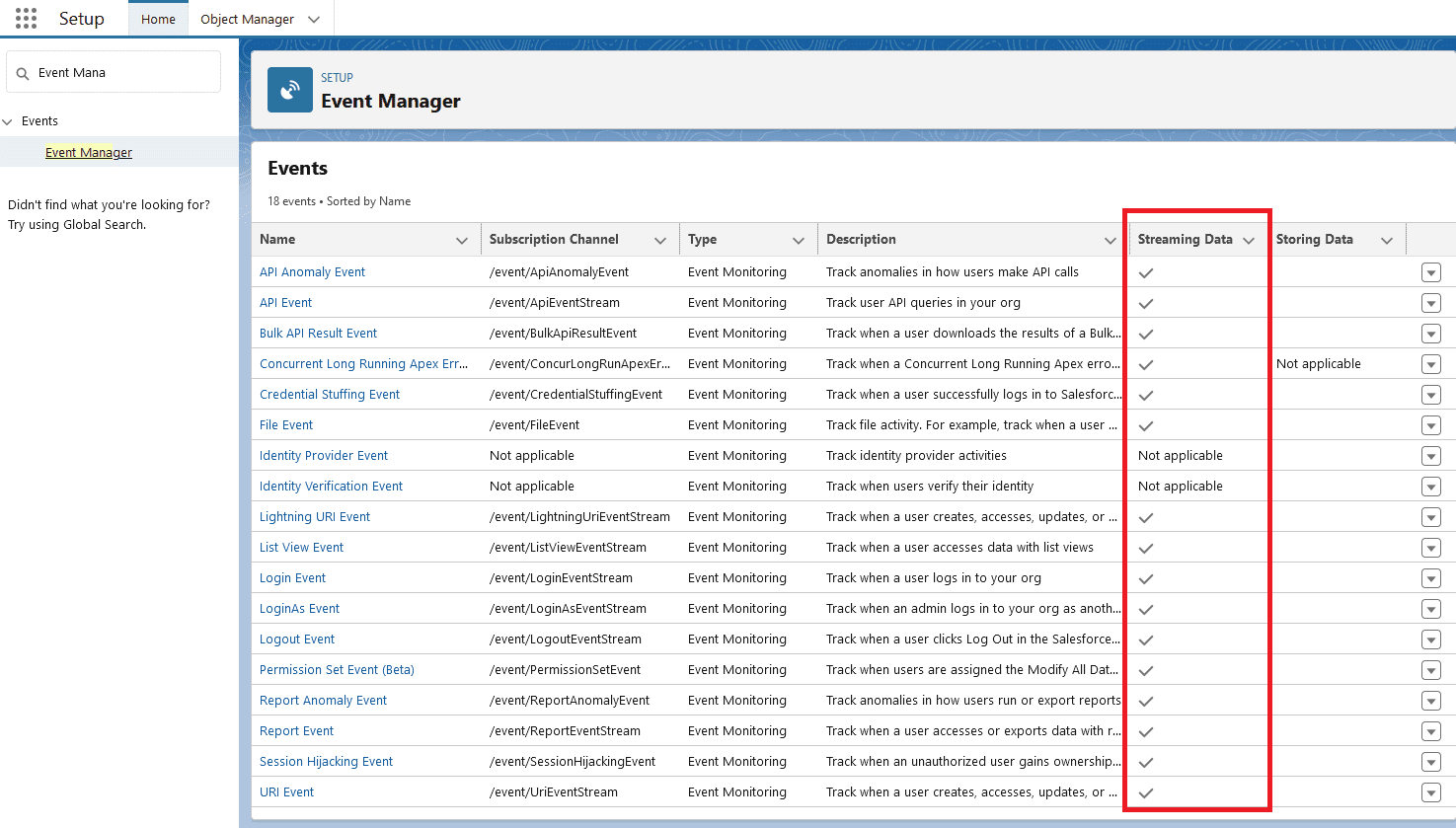
Task: Click 'Track identity provider activities' description
Action: [x=916, y=456]
